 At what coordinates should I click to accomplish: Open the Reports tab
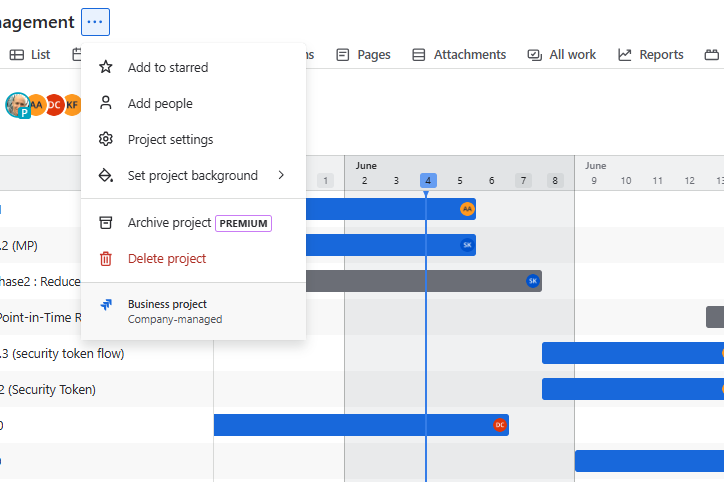[651, 54]
